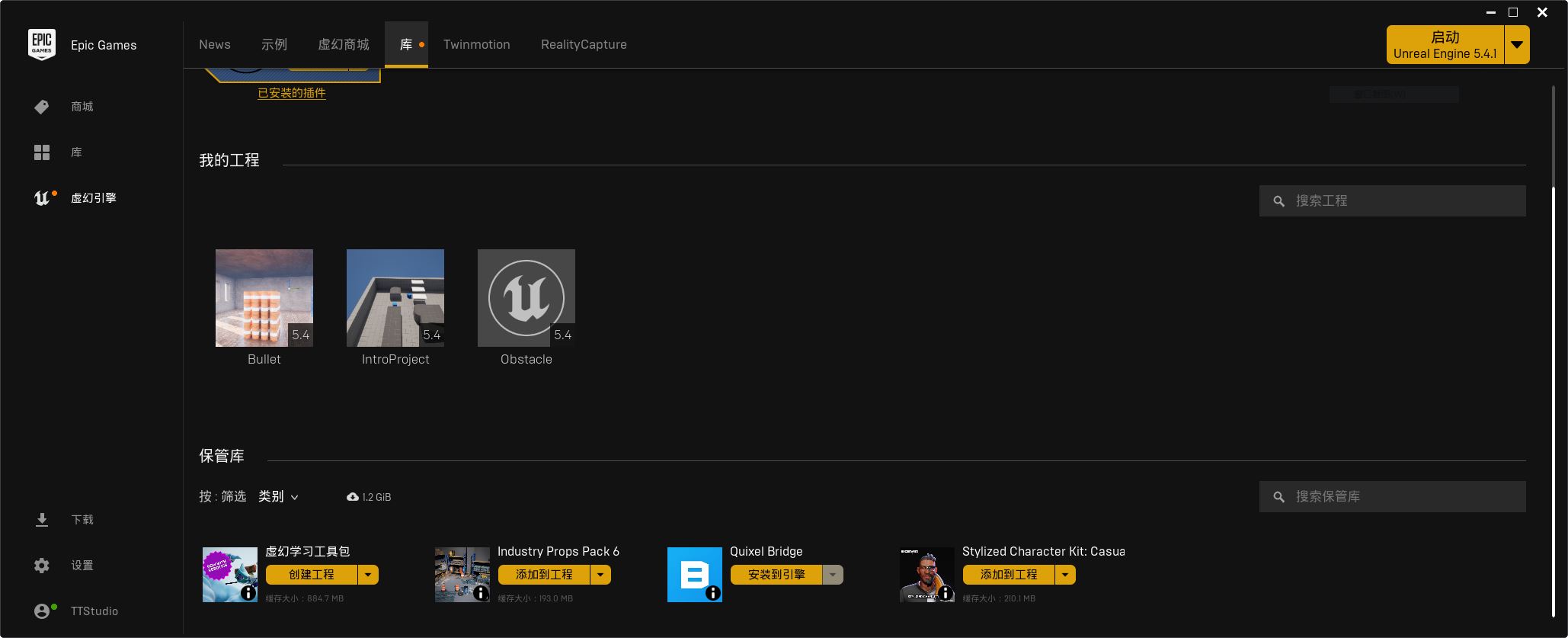Click the Quixel Bridge title text
1568x638 pixels.
click(766, 551)
